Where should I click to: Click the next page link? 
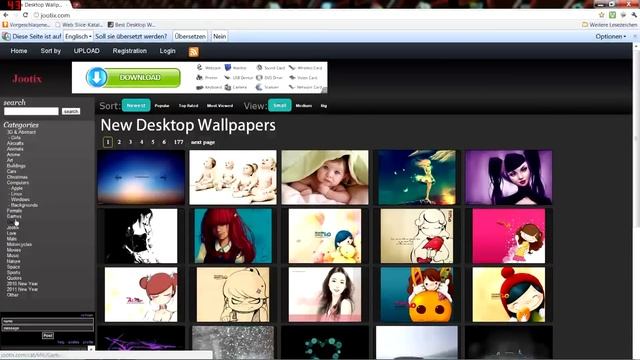pyautogui.click(x=203, y=142)
